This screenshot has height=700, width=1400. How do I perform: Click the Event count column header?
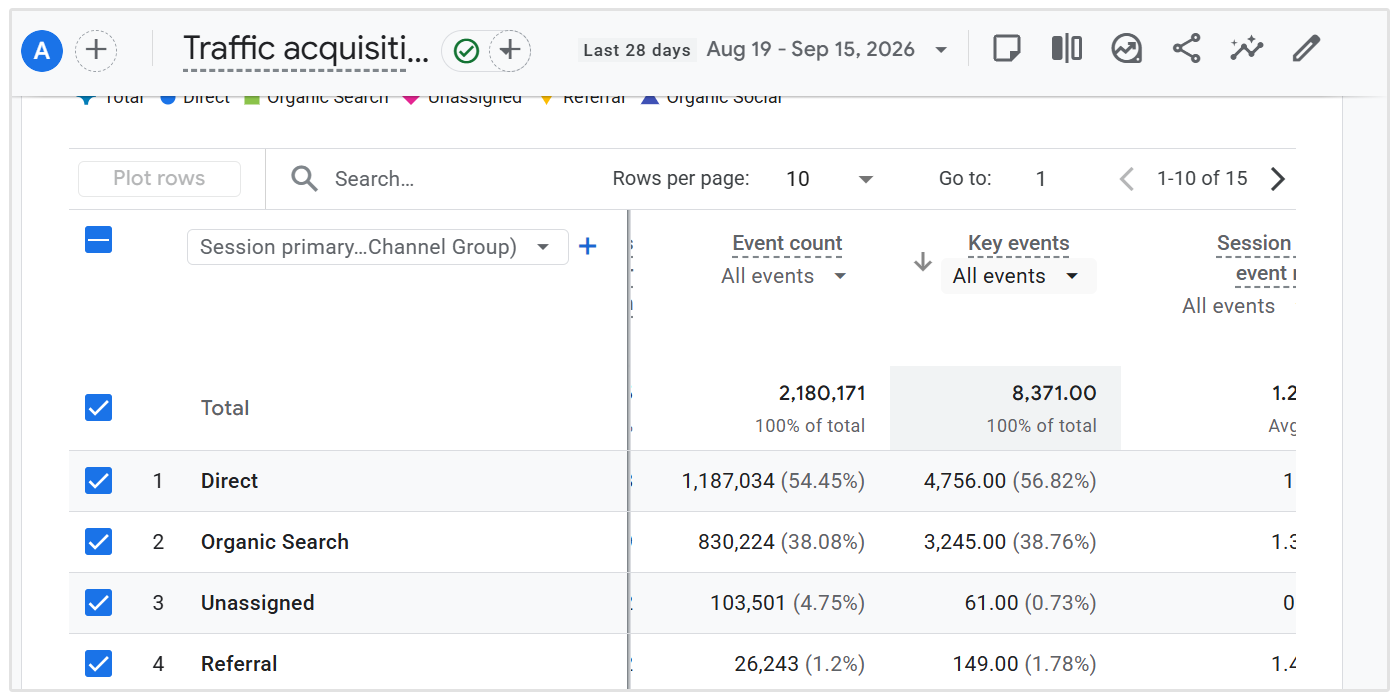coord(788,243)
